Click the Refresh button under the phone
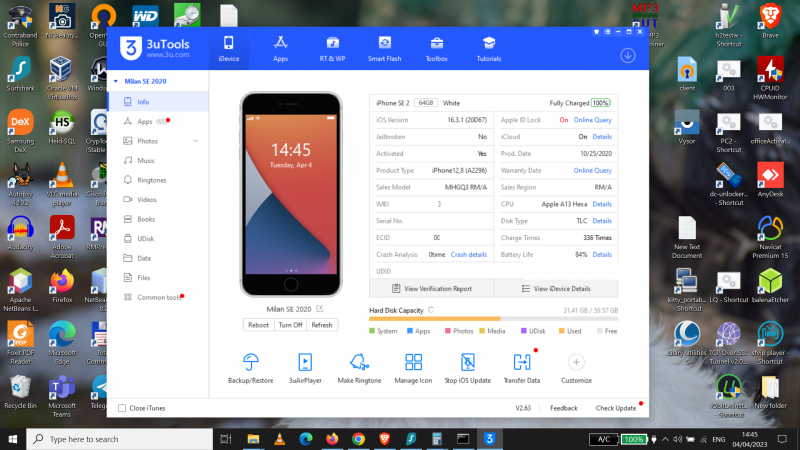 (x=322, y=325)
